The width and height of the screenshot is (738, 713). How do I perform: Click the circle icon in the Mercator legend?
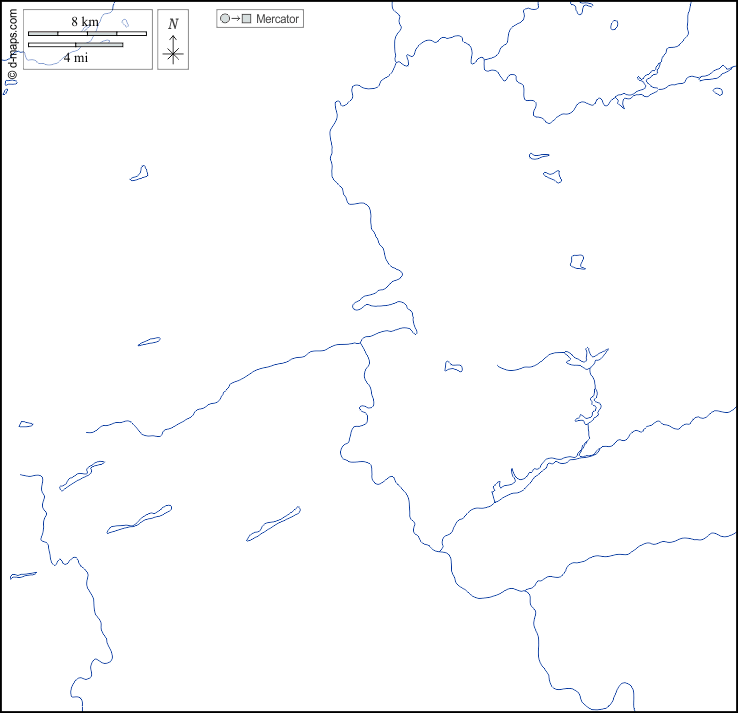225,19
